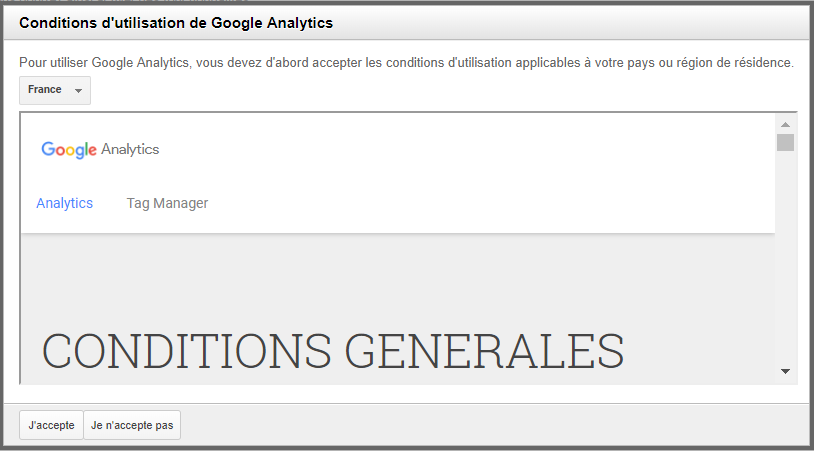Click the scrollbar down arrow
This screenshot has width=814, height=451.
(785, 371)
